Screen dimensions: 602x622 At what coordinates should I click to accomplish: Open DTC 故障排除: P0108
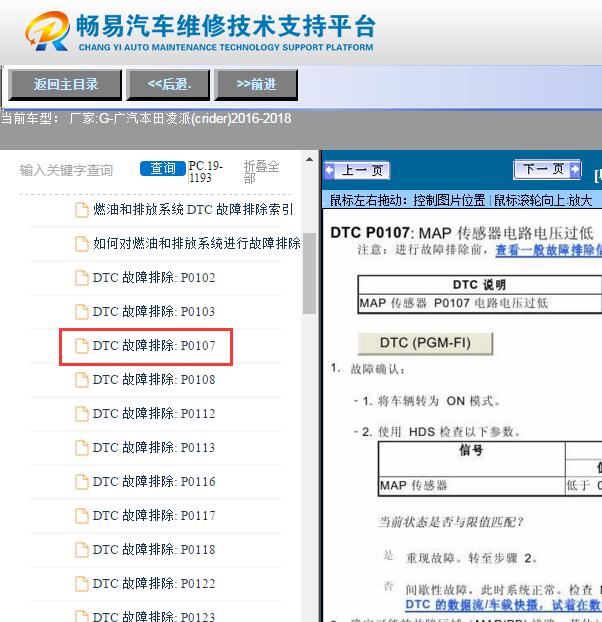tap(154, 380)
